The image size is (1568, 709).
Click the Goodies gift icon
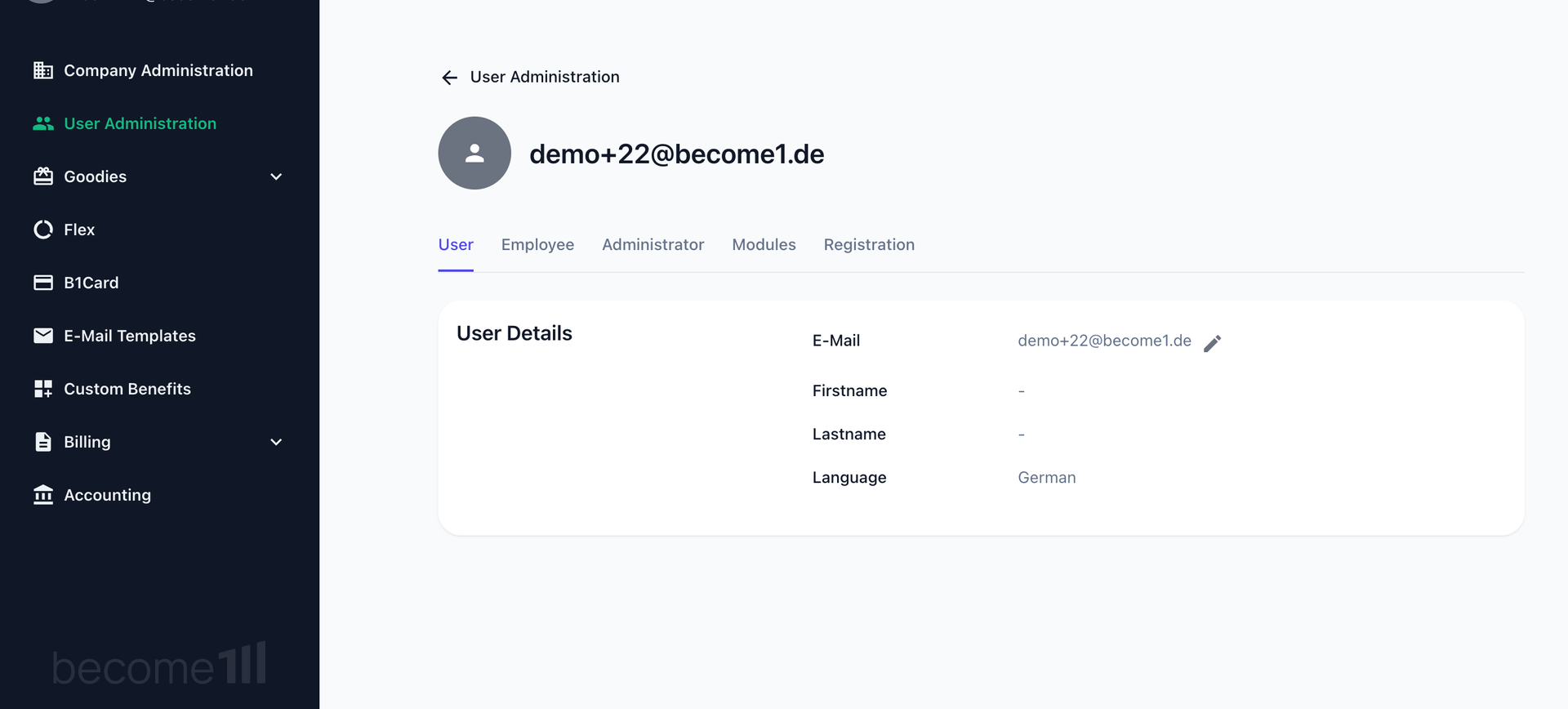pos(43,176)
